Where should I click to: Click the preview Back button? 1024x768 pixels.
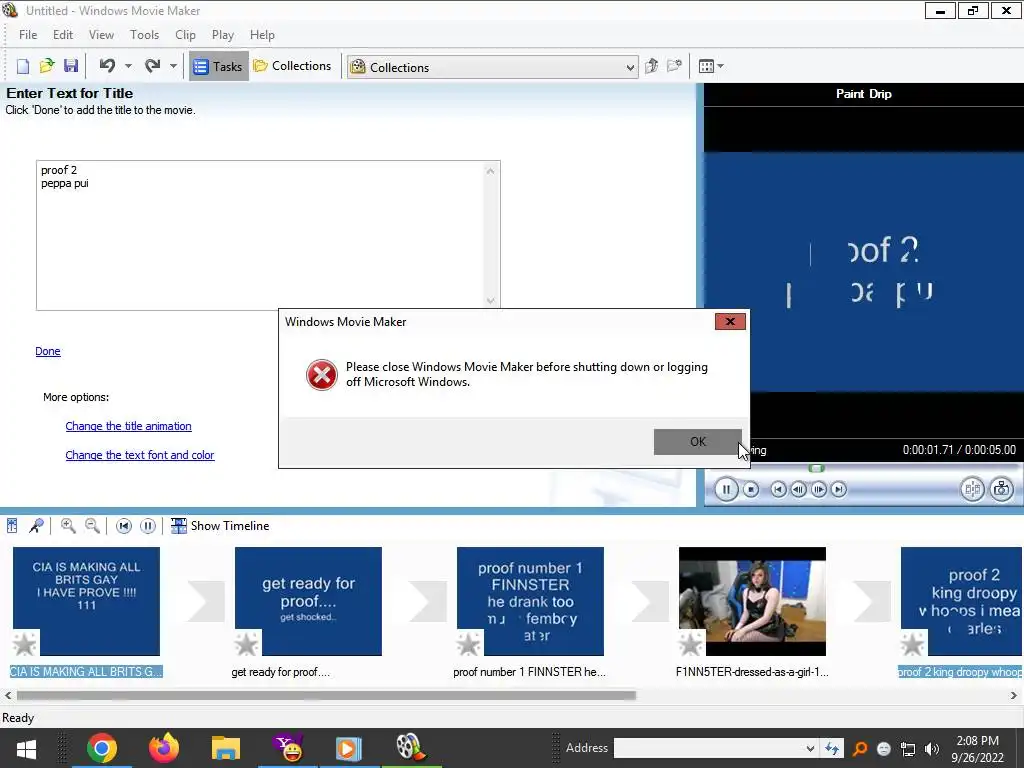[778, 489]
